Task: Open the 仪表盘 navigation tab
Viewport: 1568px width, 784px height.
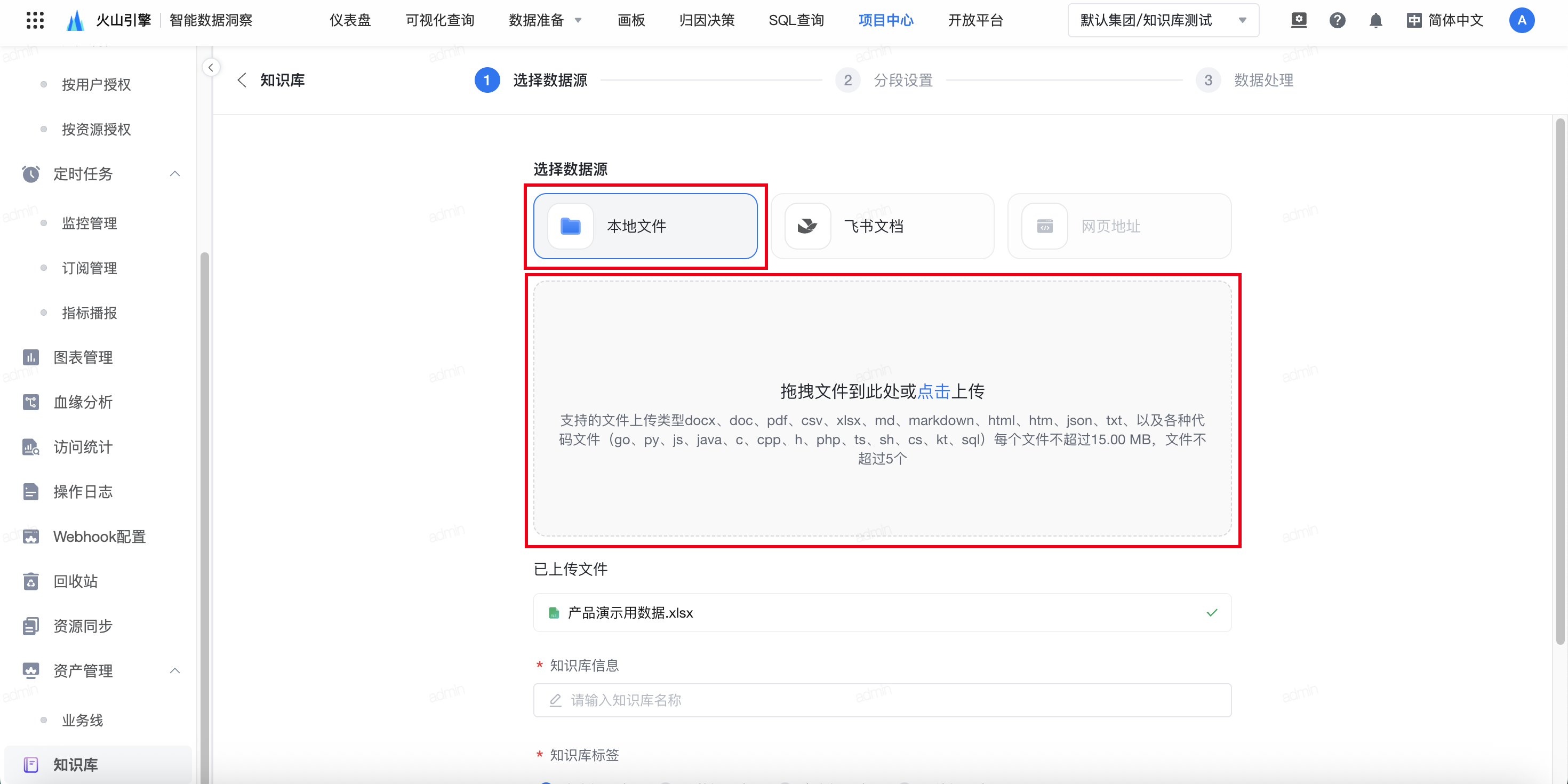Action: pyautogui.click(x=350, y=21)
